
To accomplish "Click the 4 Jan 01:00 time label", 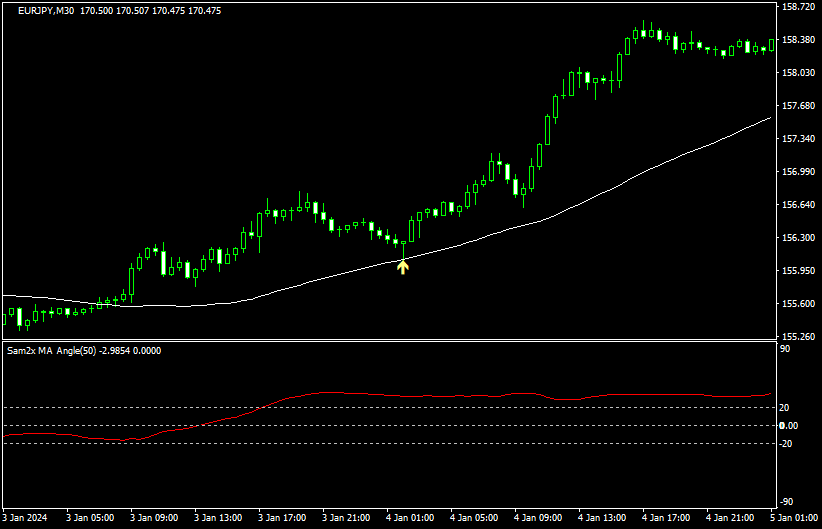I will 412,518.
